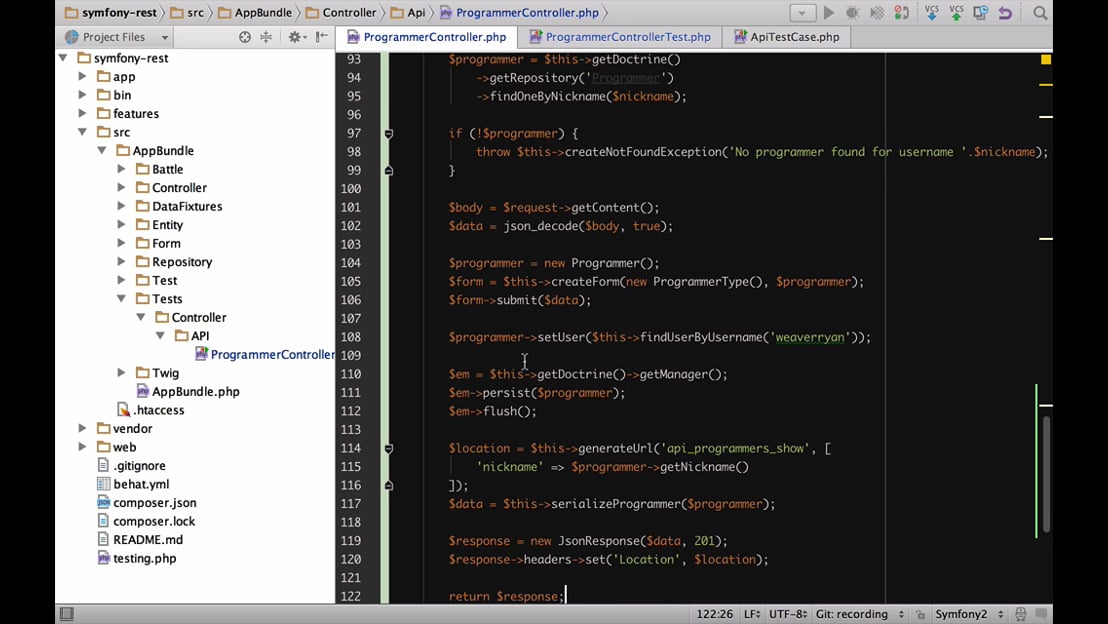Click symfony-rest breadcrumb
The height and width of the screenshot is (624, 1108).
coord(110,13)
